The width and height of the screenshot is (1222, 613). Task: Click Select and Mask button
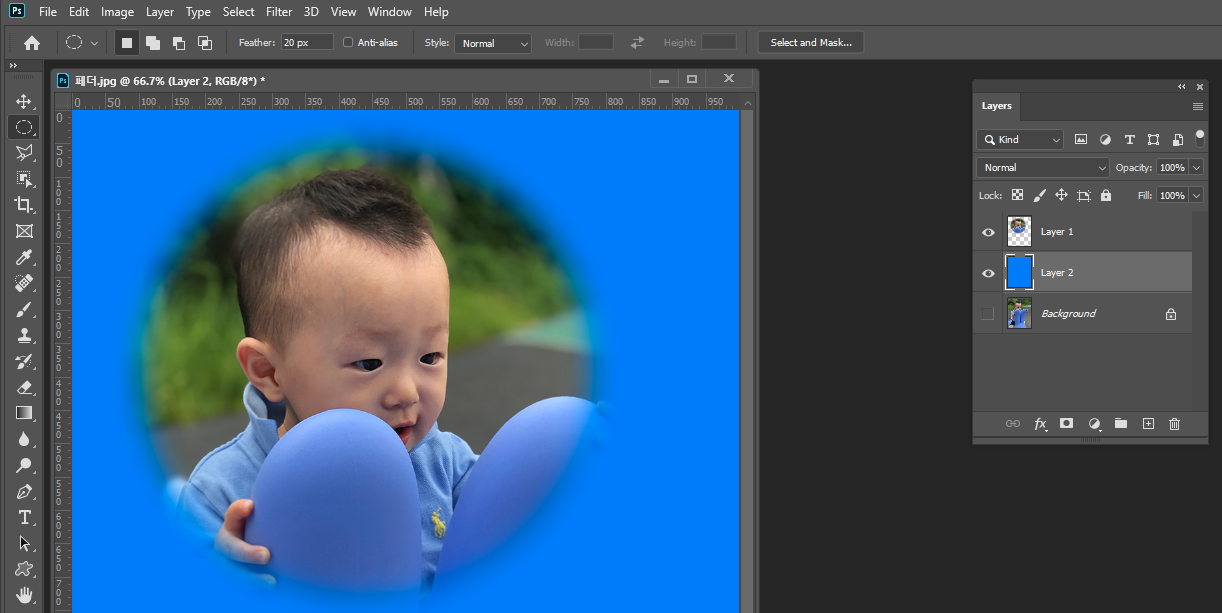[x=811, y=43]
